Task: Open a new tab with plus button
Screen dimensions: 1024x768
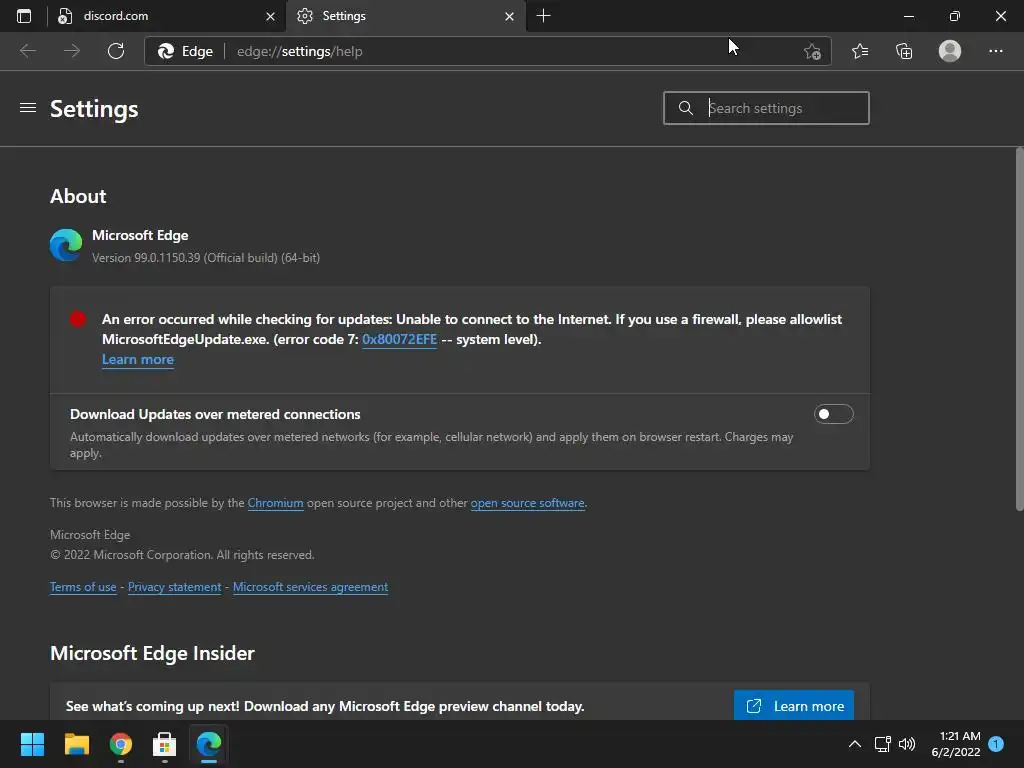Action: coord(543,16)
